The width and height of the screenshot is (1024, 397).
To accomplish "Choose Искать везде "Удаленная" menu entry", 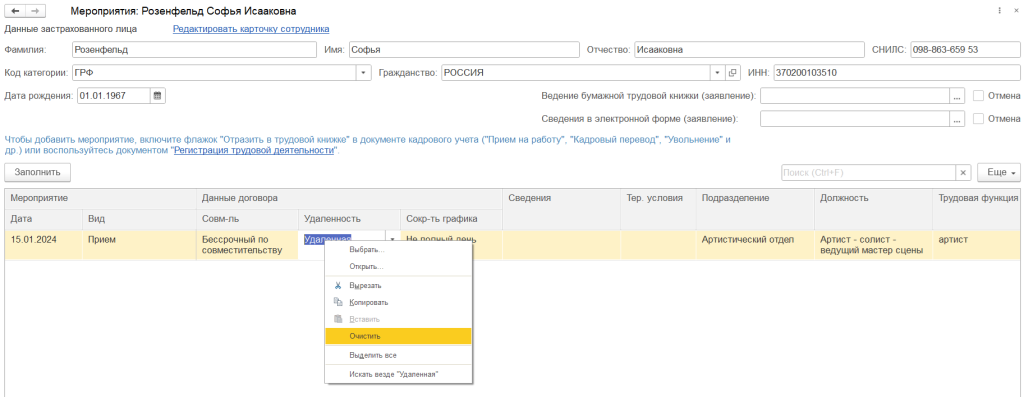I will (398, 374).
